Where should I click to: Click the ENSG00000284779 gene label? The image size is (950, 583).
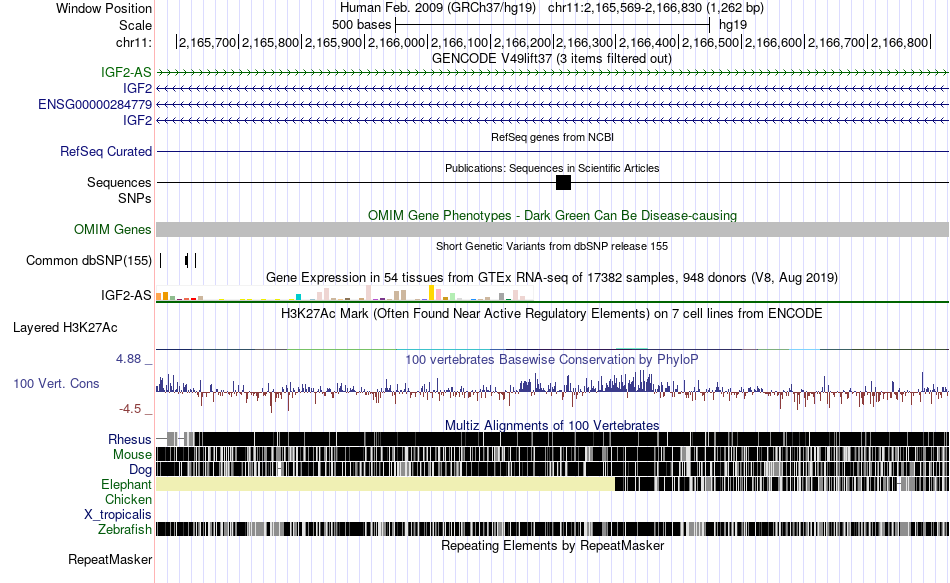coord(95,104)
